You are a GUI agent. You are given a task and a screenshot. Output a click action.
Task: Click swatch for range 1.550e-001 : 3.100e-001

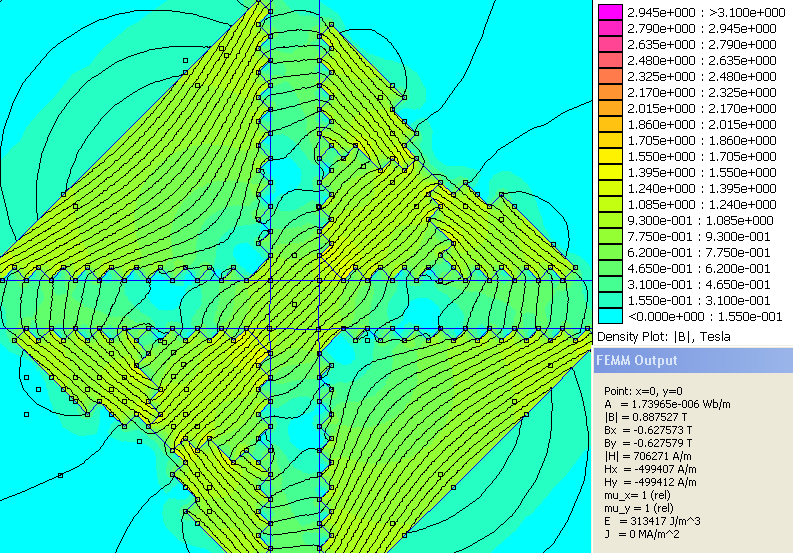[610, 301]
